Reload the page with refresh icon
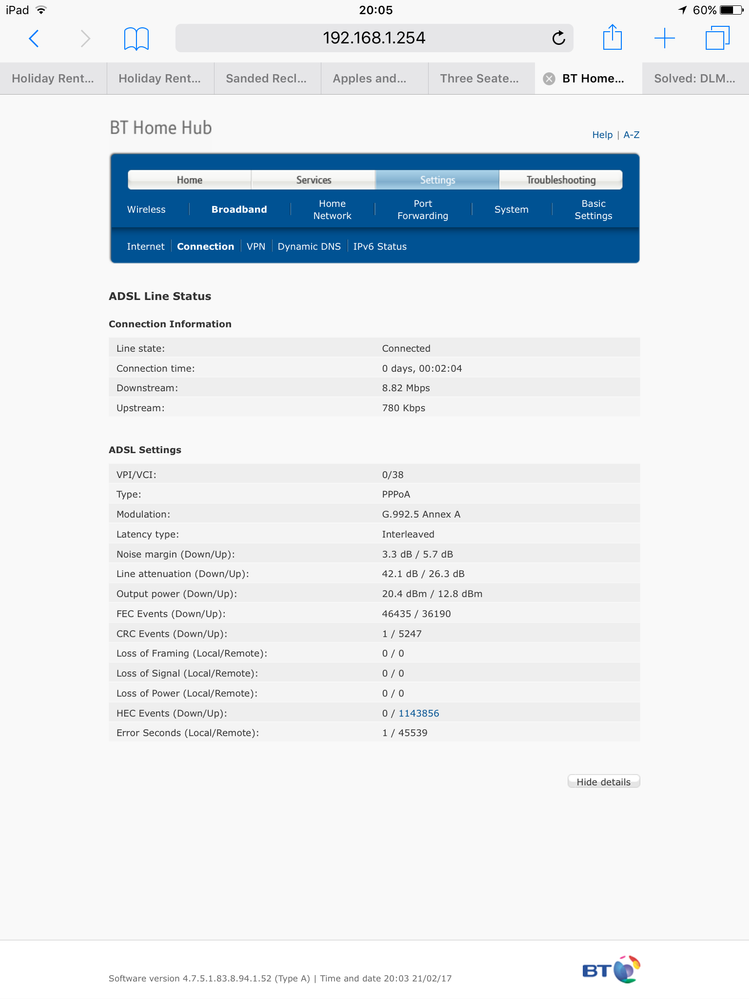The width and height of the screenshot is (749, 999). (x=559, y=38)
